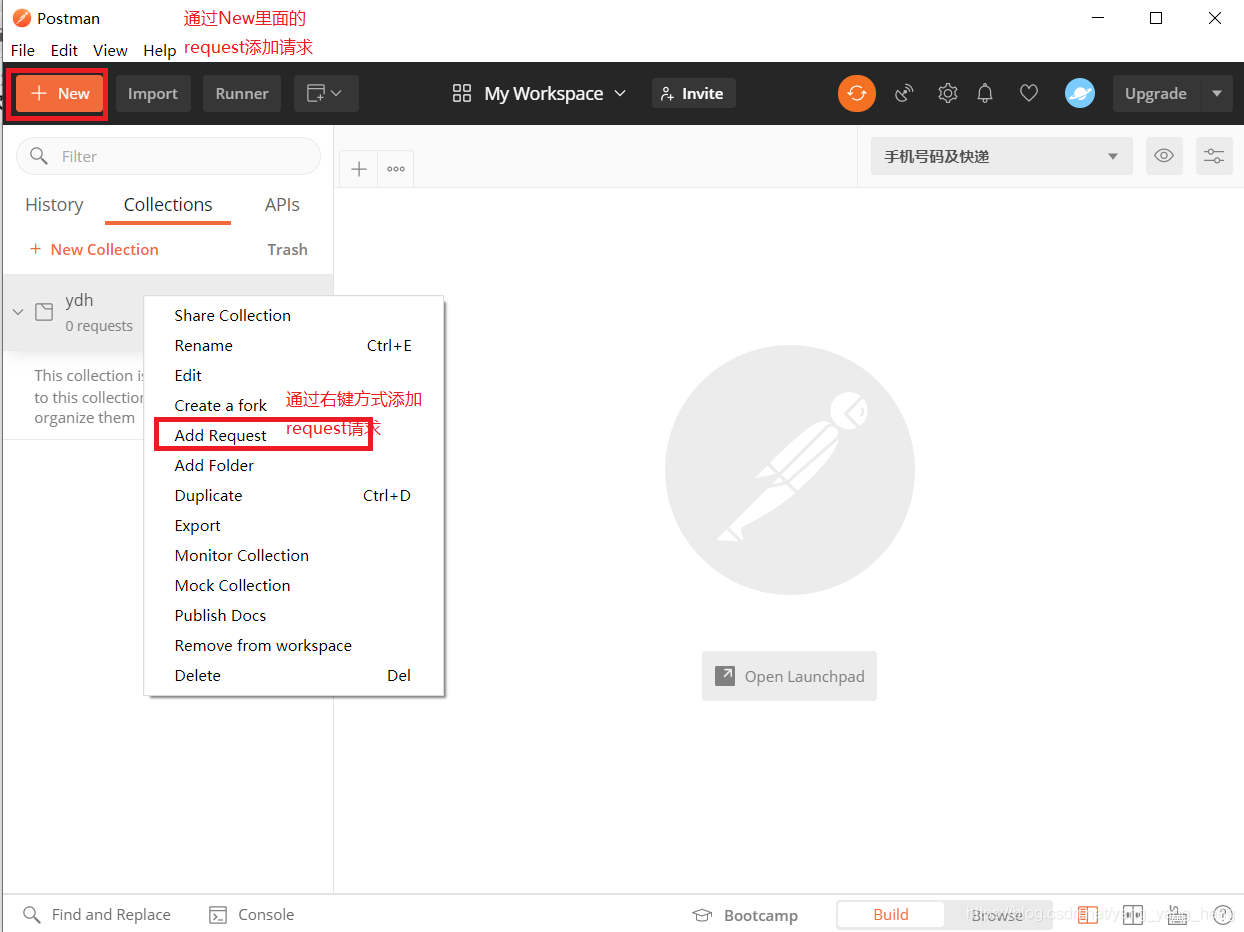The width and height of the screenshot is (1244, 932).
Task: Open the Runner
Action: coord(242,93)
